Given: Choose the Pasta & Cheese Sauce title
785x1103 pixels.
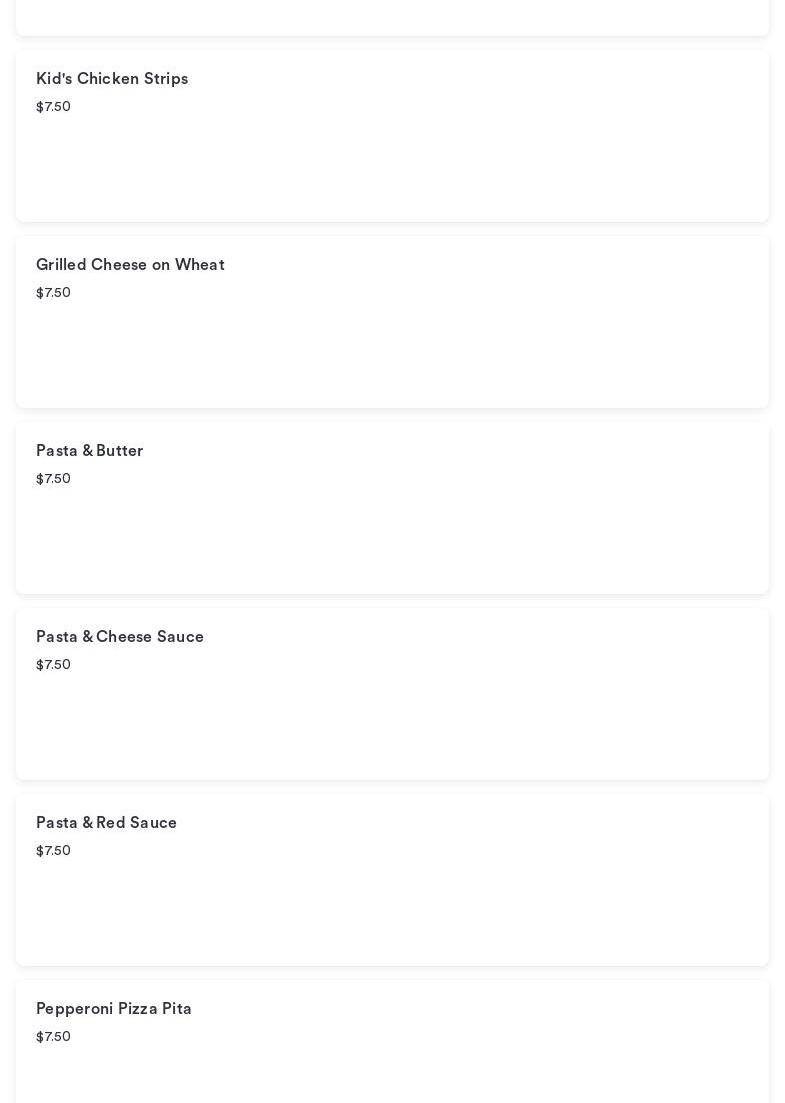Looking at the screenshot, I should click(x=120, y=637).
